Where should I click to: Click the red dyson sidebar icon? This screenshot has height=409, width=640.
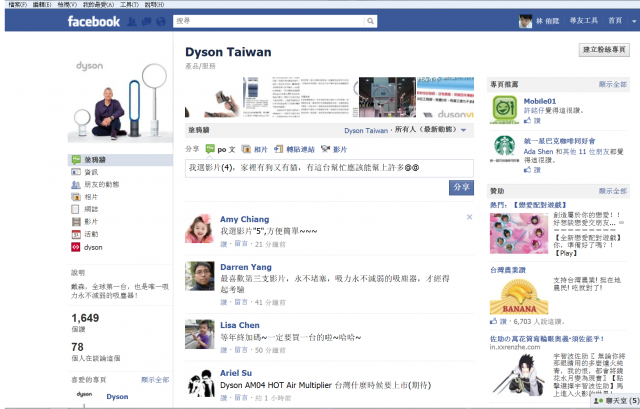pyautogui.click(x=76, y=247)
